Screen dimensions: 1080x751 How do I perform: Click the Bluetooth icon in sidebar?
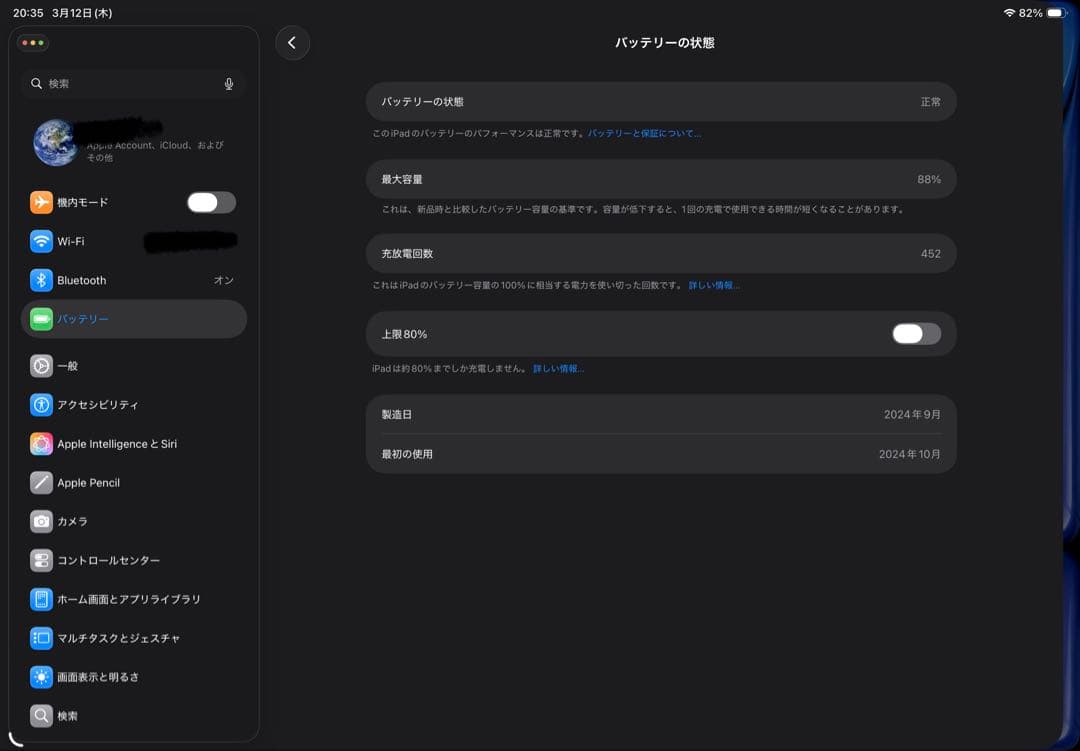pos(41,280)
